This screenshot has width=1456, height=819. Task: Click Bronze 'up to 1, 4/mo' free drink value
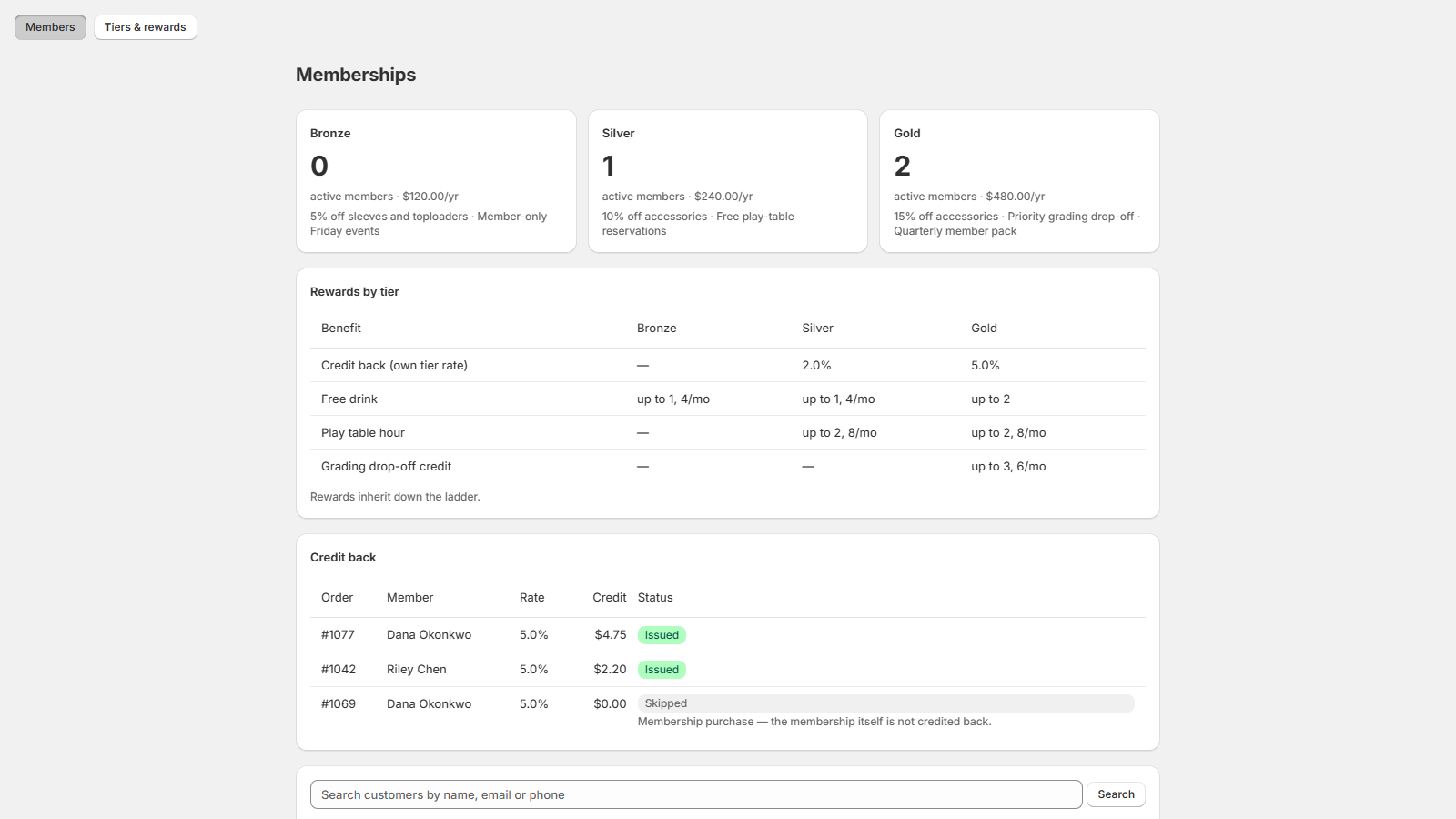pos(673,399)
